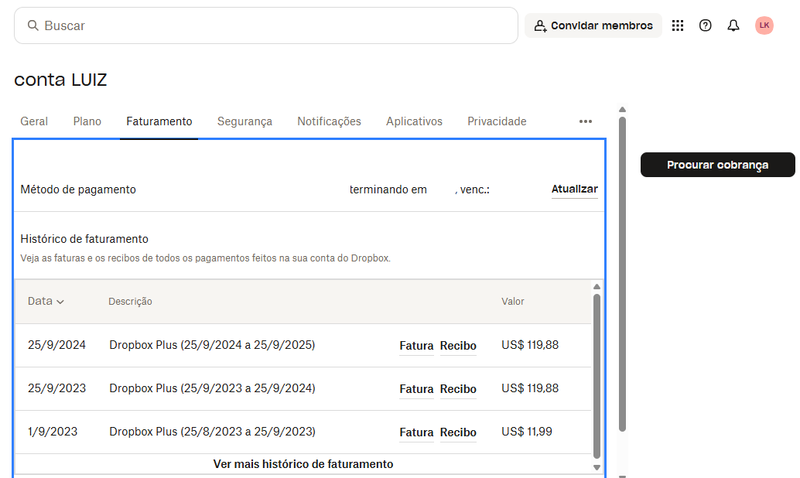Open the Privacidade tab

click(497, 121)
